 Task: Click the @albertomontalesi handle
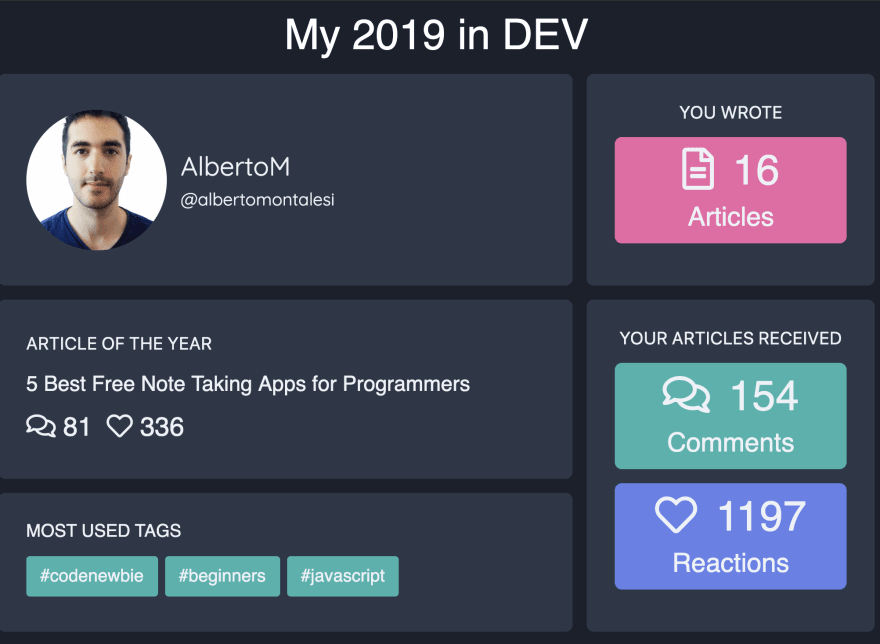258,200
